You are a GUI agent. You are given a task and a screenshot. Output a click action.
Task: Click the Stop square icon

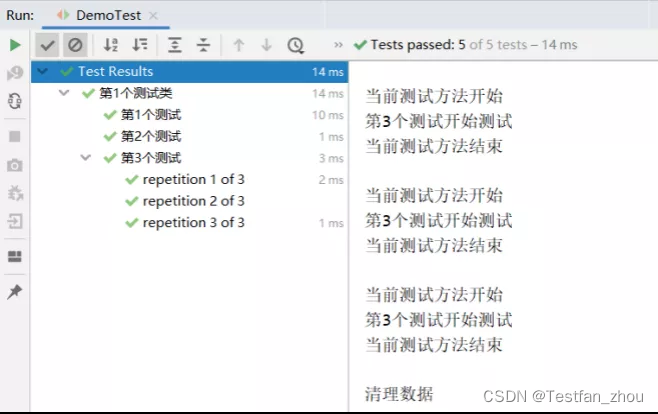15,136
